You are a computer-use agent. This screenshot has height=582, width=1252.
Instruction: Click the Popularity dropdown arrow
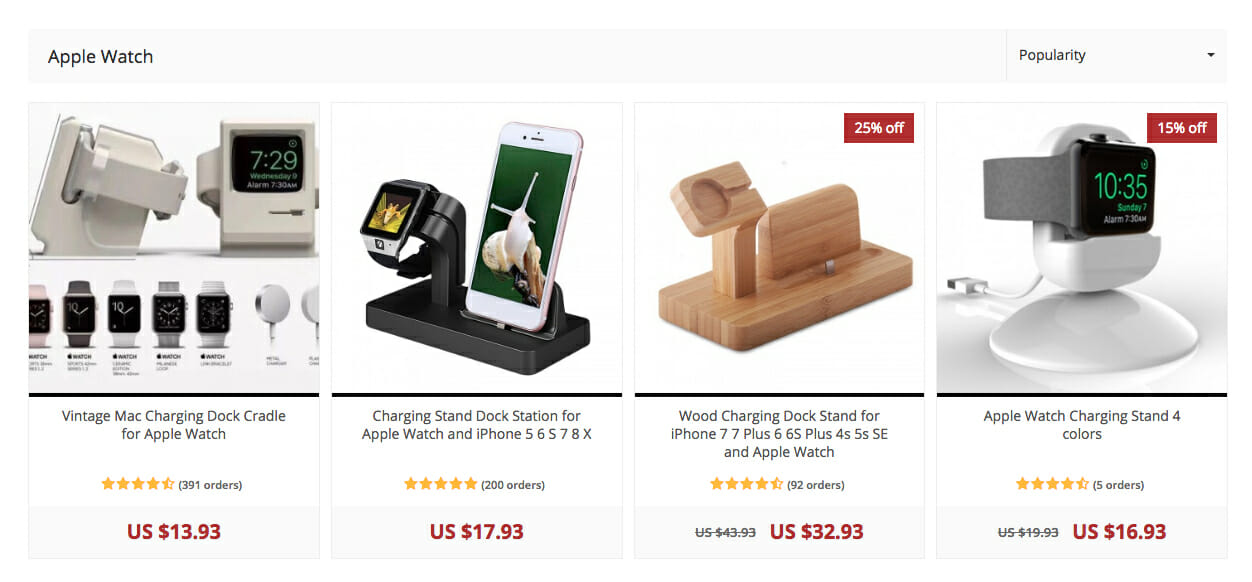pyautogui.click(x=1210, y=55)
